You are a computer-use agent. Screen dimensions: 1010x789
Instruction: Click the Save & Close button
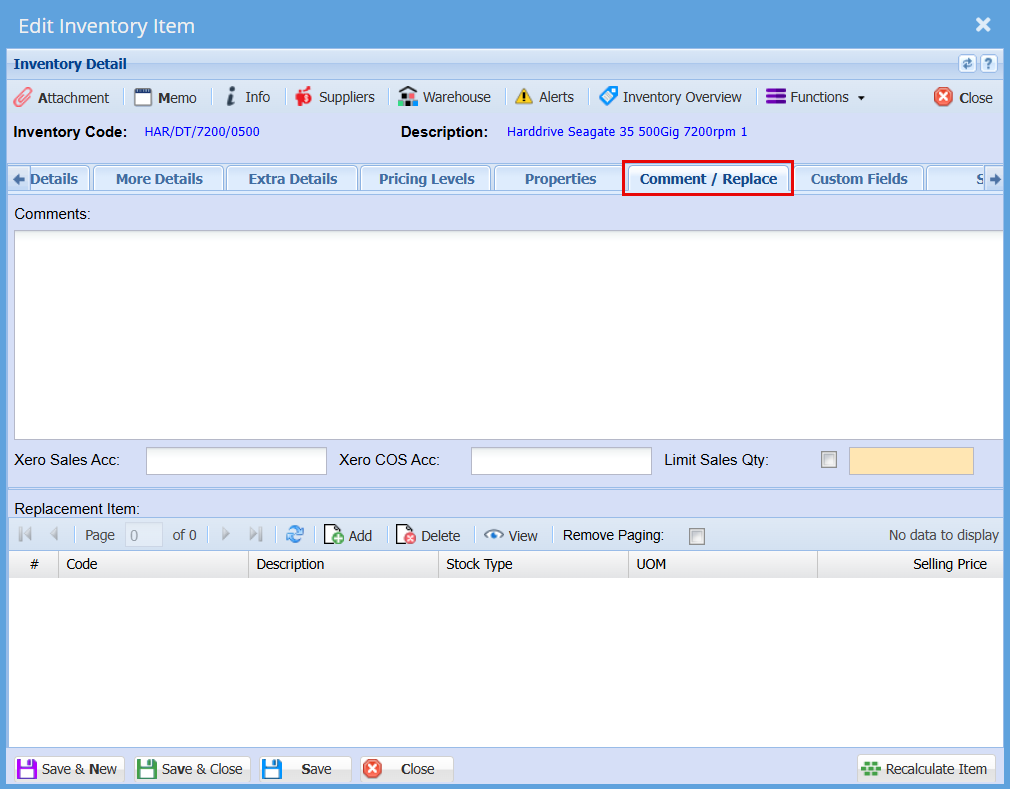point(190,769)
